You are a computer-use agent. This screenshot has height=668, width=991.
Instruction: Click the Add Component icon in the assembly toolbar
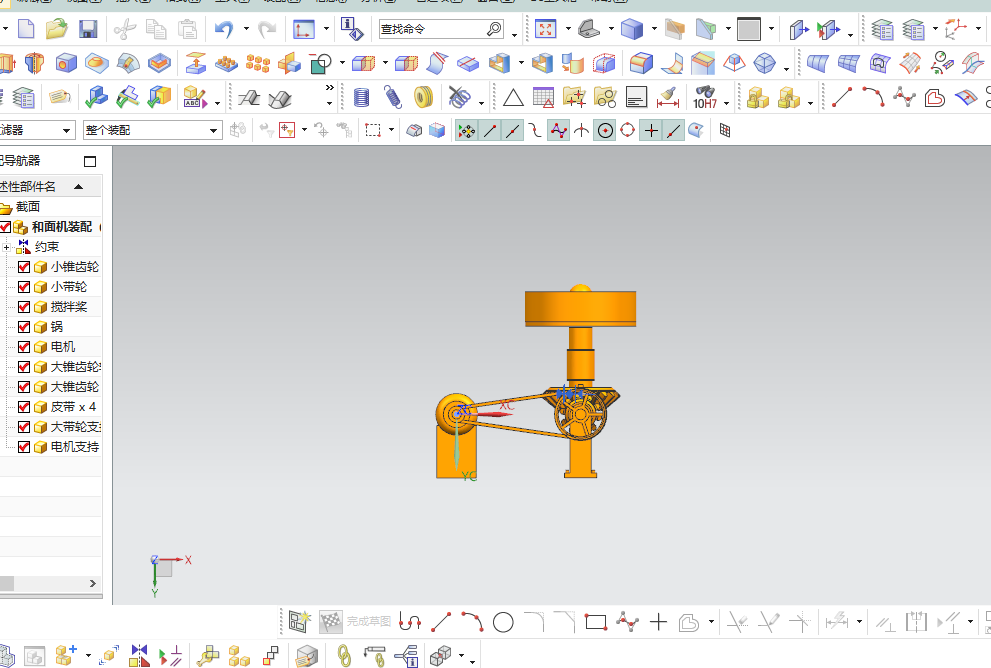(x=66, y=655)
